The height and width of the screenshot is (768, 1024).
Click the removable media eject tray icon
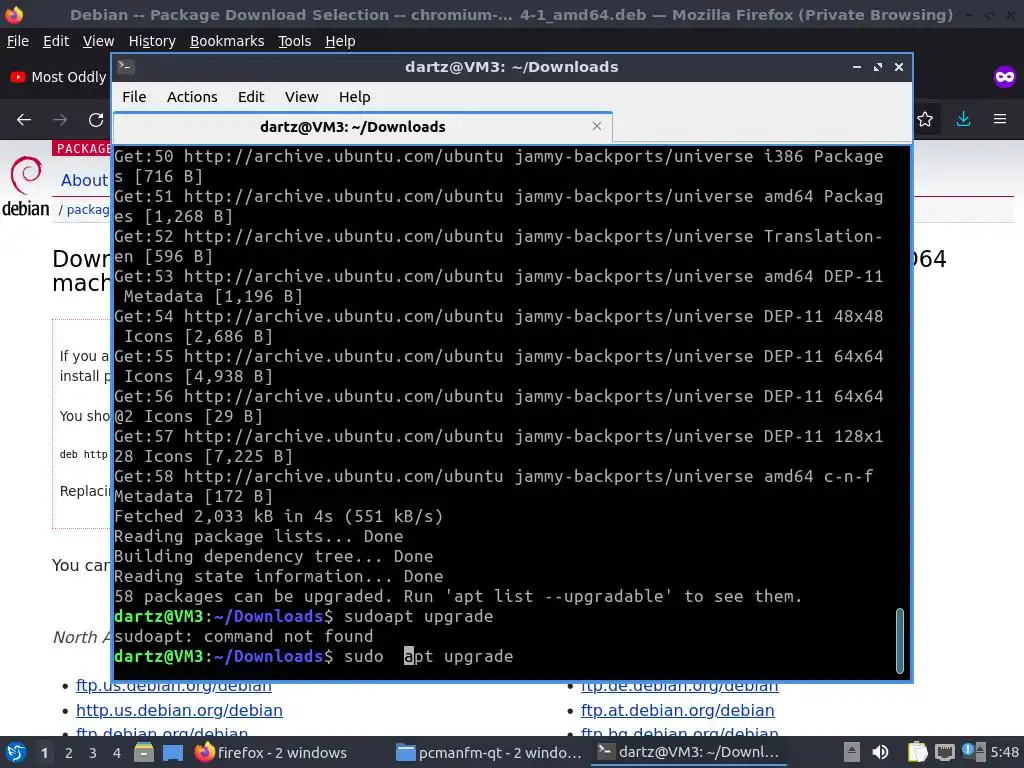851,752
